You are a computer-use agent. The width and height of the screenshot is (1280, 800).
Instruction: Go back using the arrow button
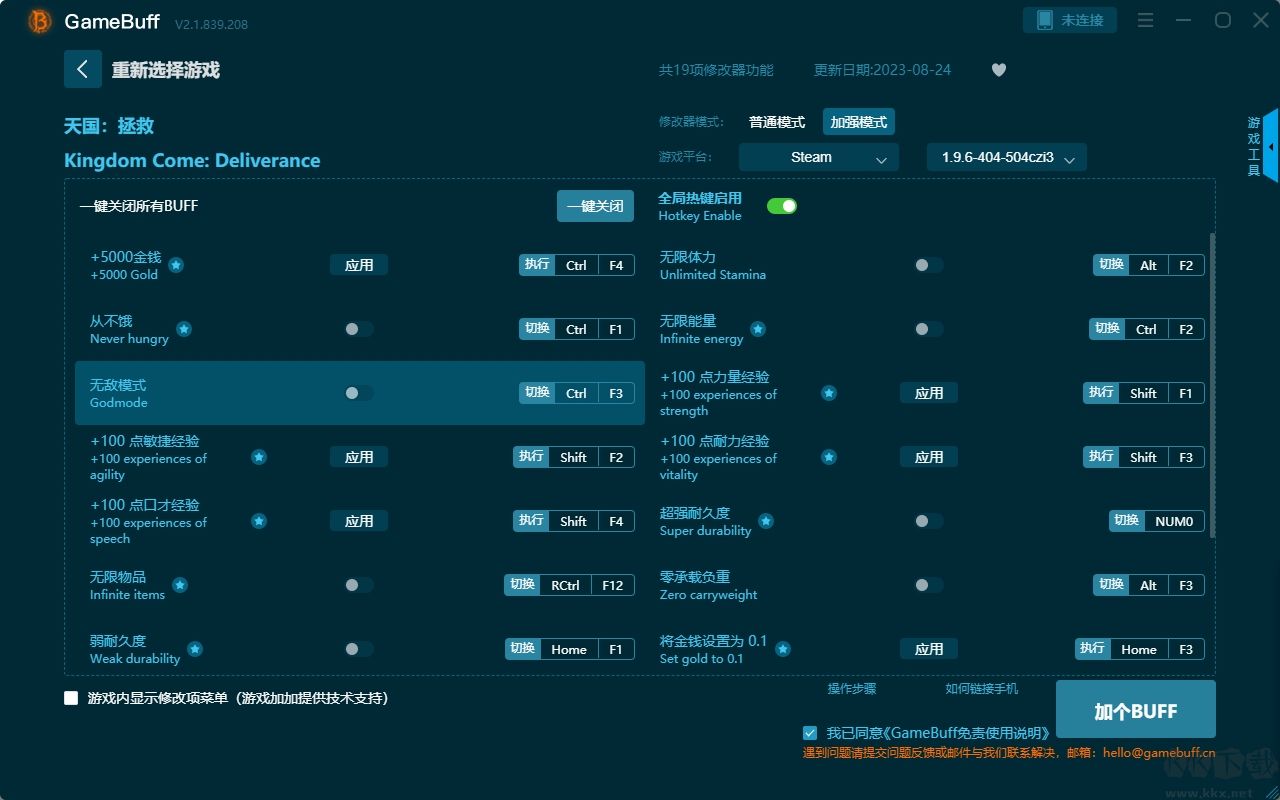(83, 69)
